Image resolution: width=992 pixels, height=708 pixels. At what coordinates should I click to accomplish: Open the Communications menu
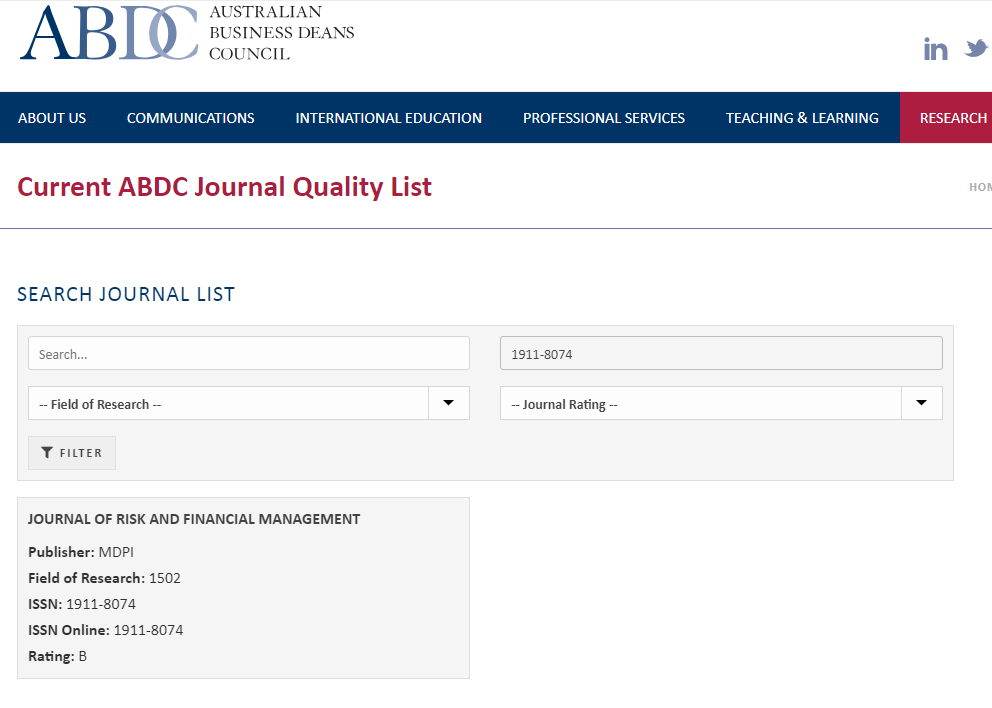[x=190, y=118]
